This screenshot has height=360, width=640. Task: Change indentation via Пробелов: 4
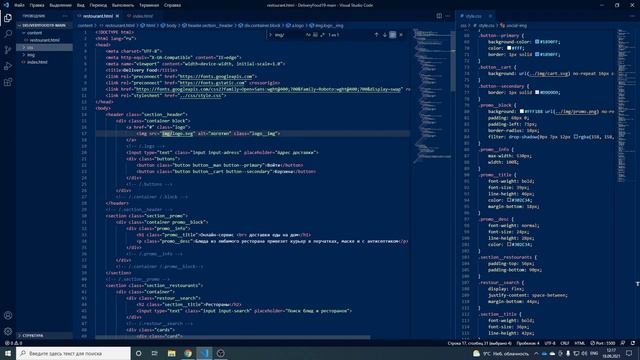[528, 343]
